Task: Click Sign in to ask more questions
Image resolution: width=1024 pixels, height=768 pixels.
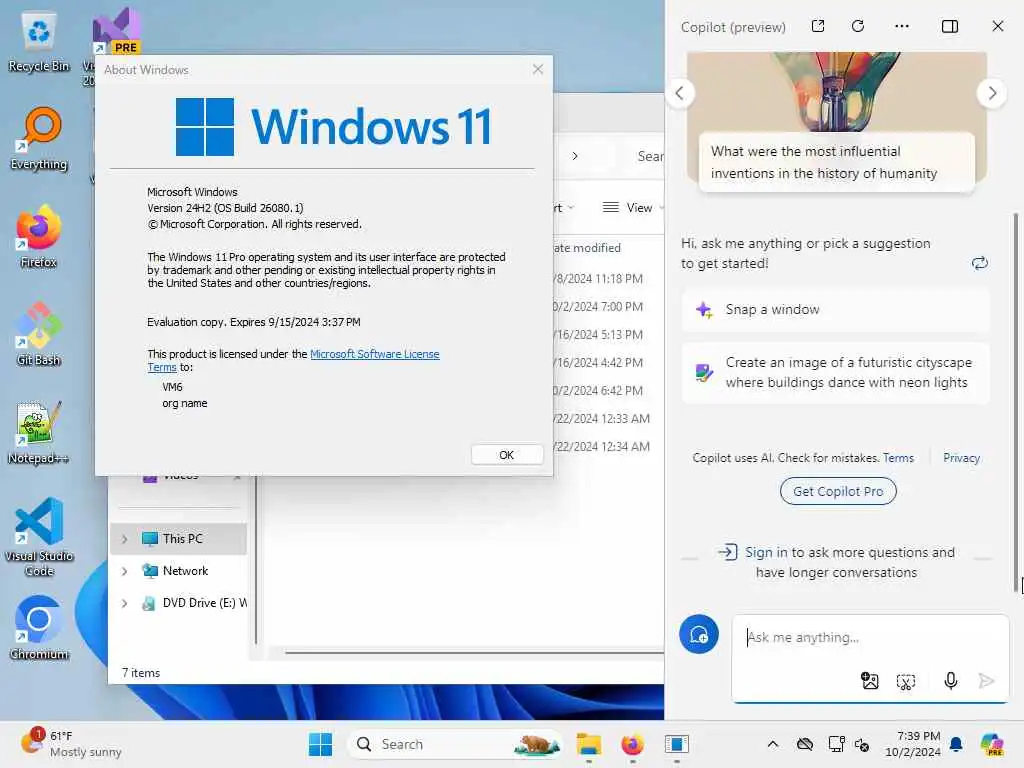Action: tap(836, 562)
